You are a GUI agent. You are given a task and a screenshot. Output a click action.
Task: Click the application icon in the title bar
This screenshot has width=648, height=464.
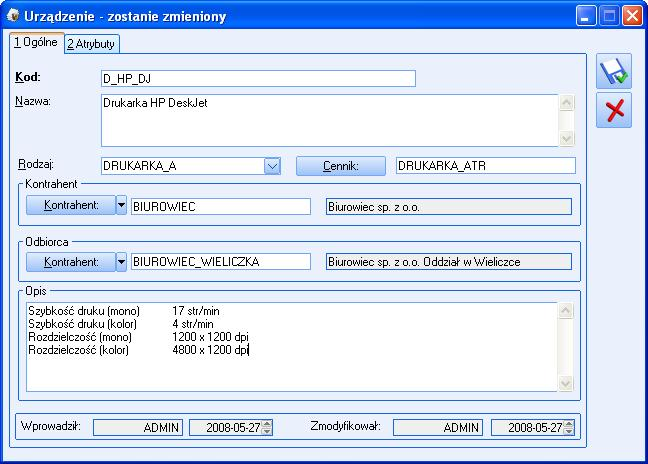(13, 16)
